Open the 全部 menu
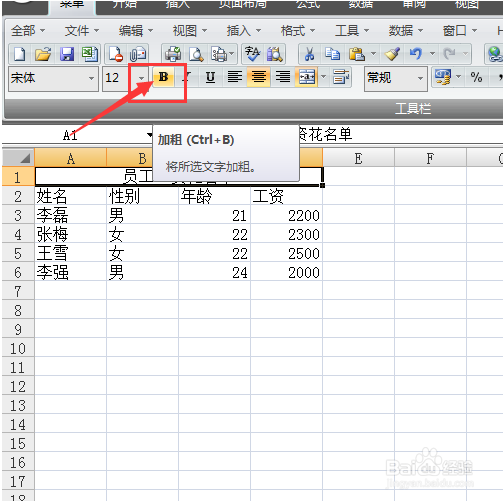Image resolution: width=504 pixels, height=502 pixels. [x=28, y=31]
